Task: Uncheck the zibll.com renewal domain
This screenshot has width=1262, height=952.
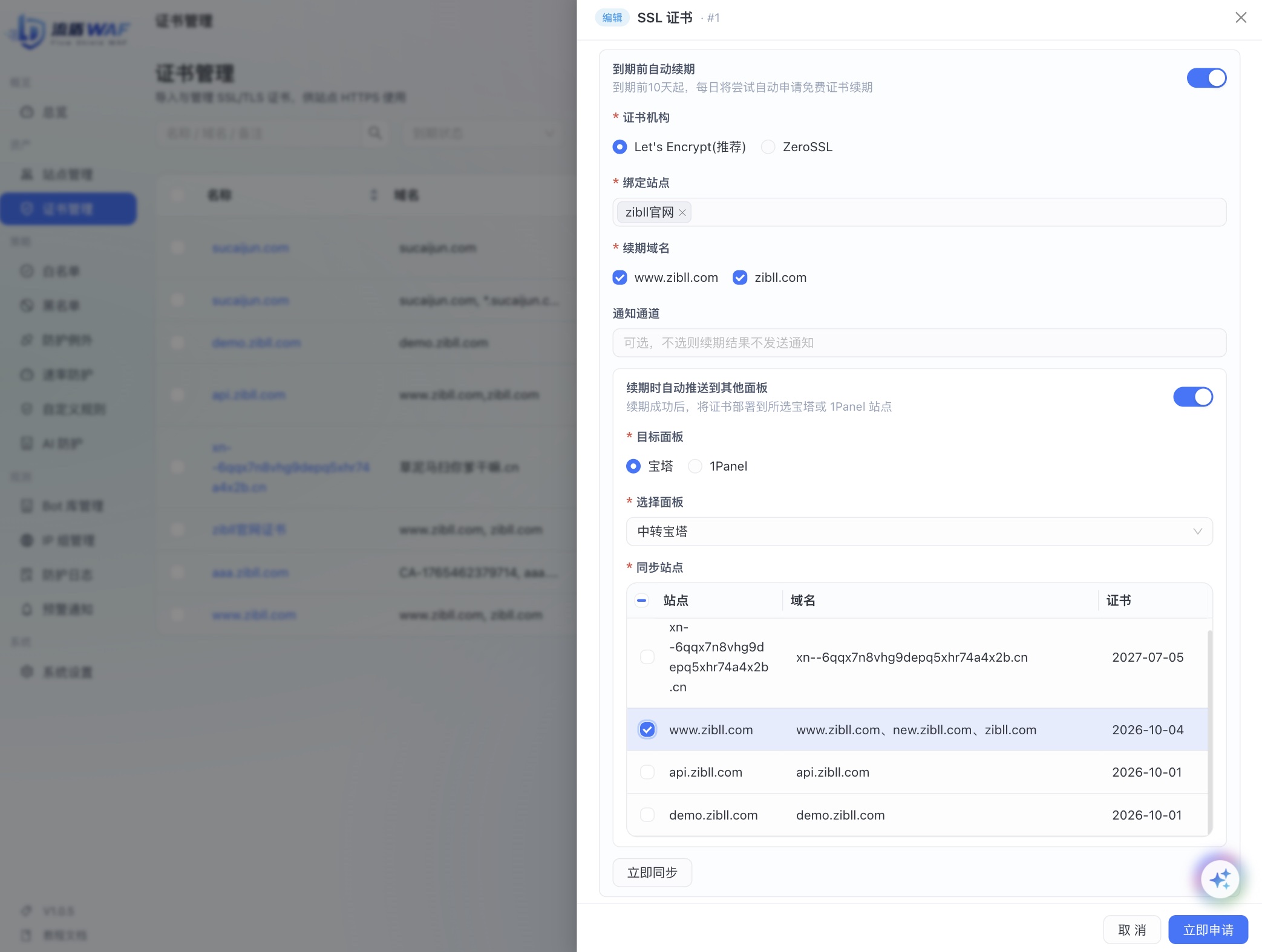Action: point(740,278)
